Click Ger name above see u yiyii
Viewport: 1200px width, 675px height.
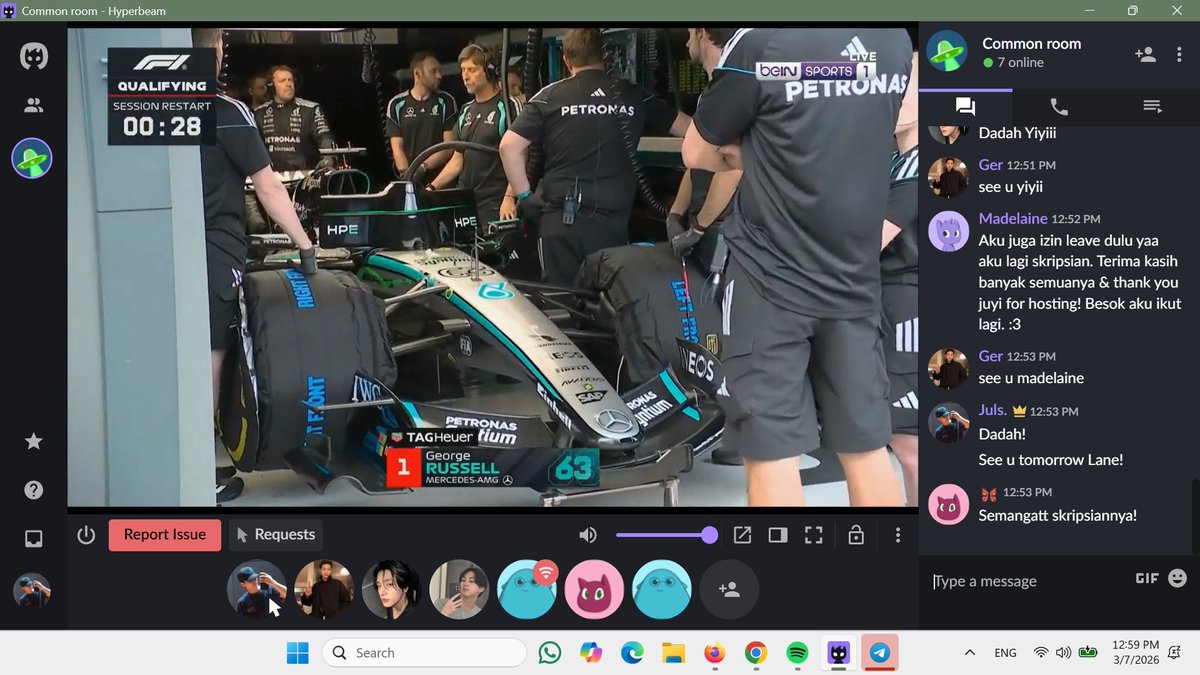pos(990,164)
